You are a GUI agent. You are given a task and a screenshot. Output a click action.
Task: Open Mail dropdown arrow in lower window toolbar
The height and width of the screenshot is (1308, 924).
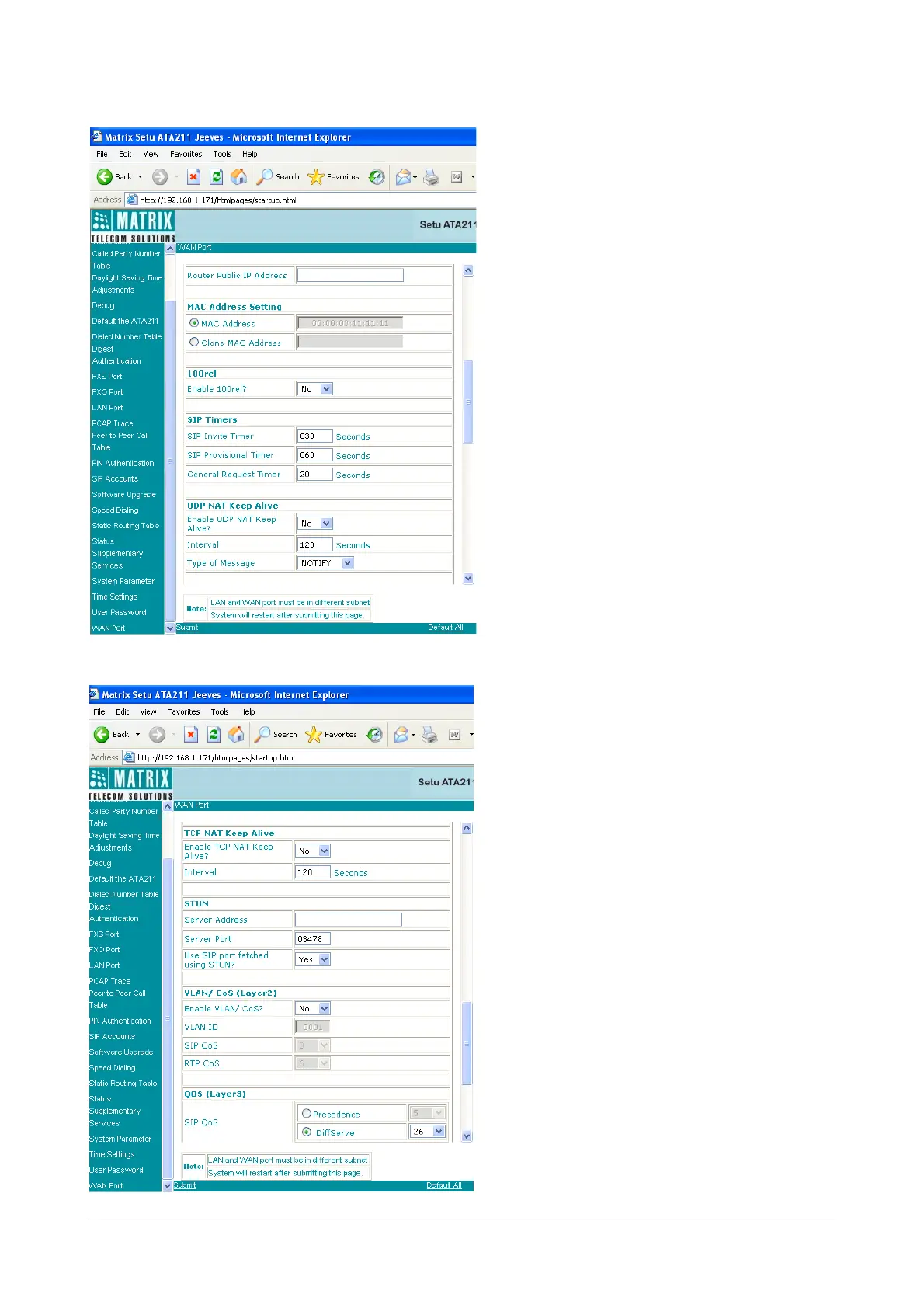tap(412, 735)
